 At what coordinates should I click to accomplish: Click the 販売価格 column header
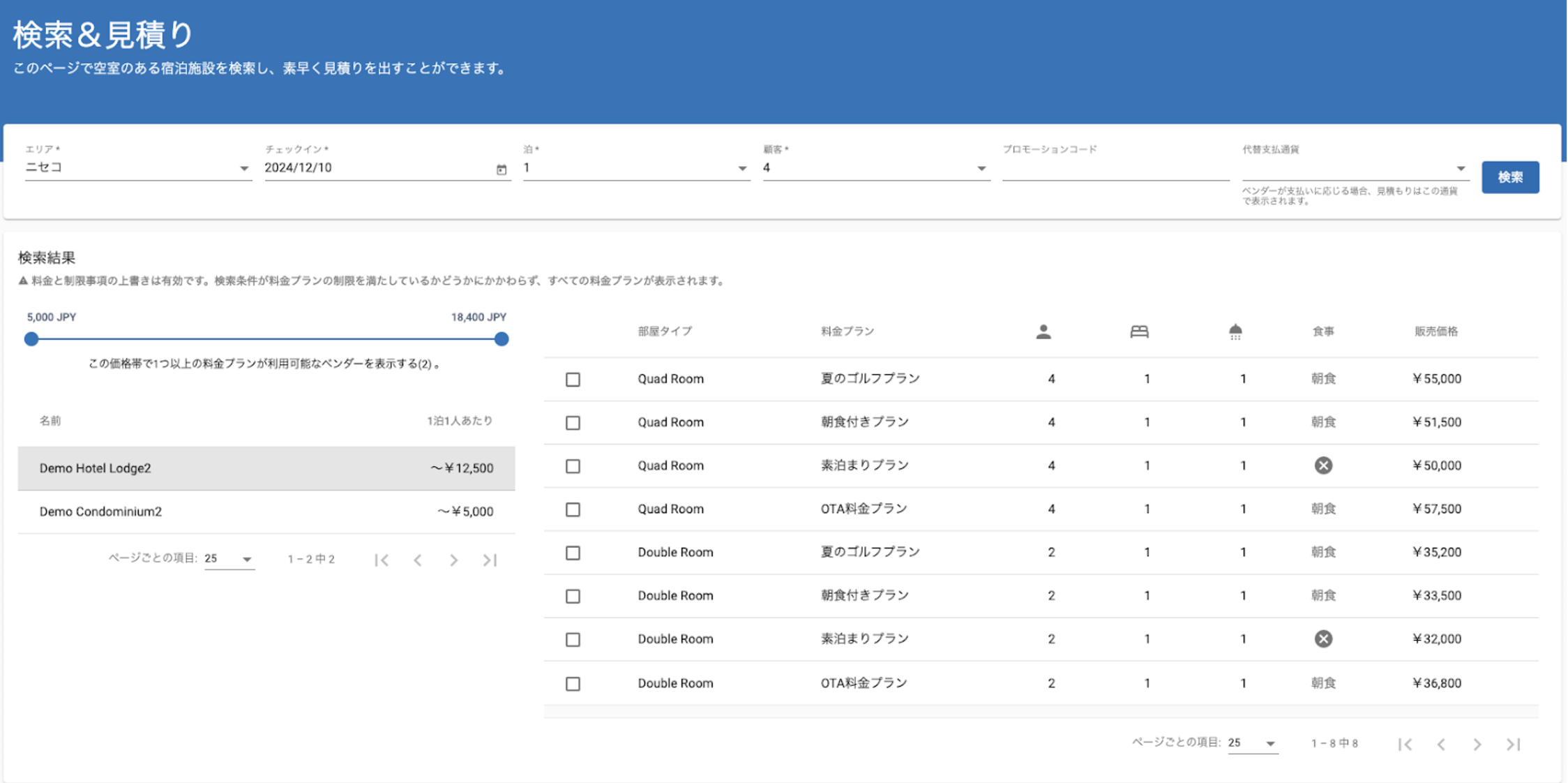click(x=1435, y=331)
